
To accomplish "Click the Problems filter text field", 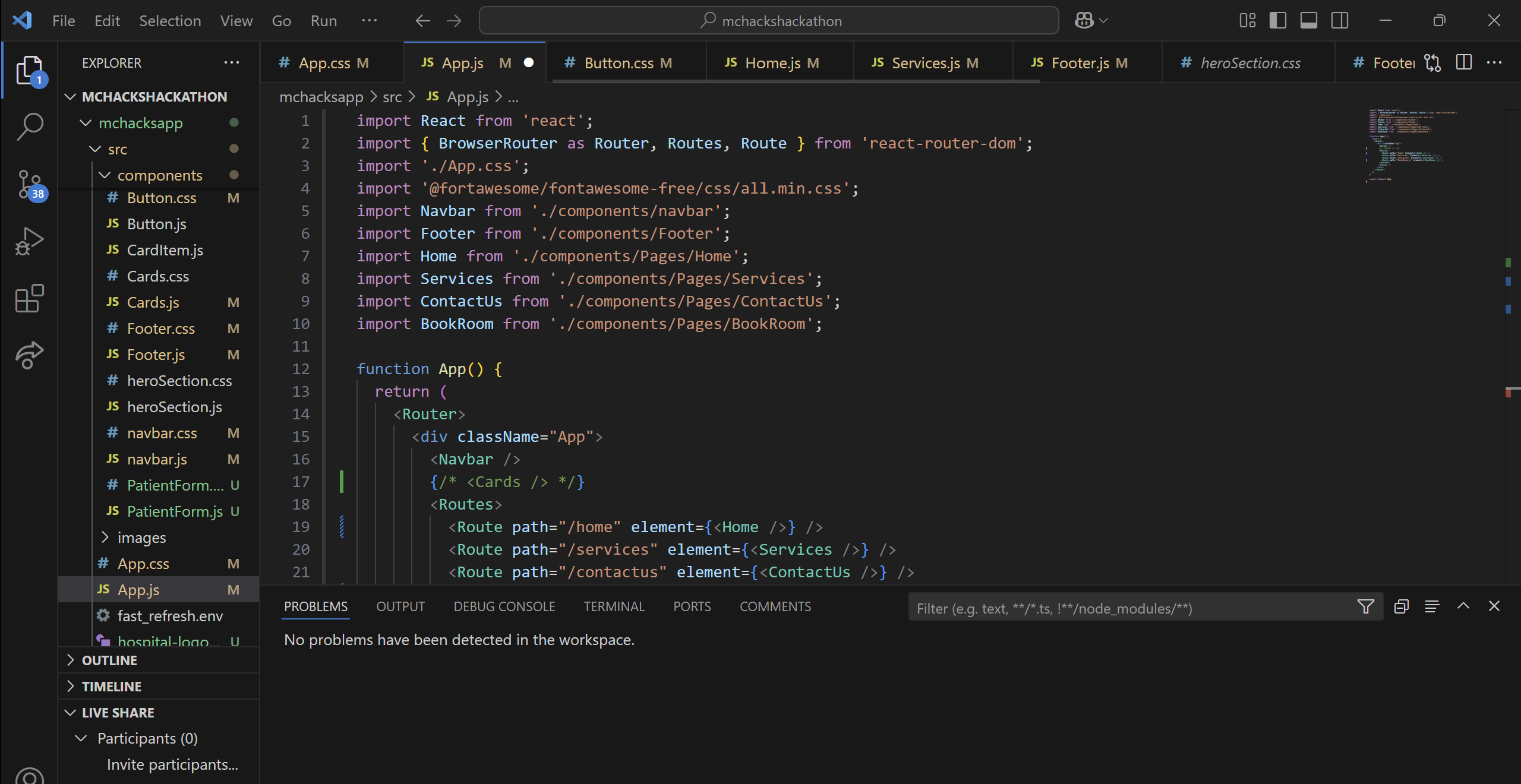I will (x=1129, y=609).
